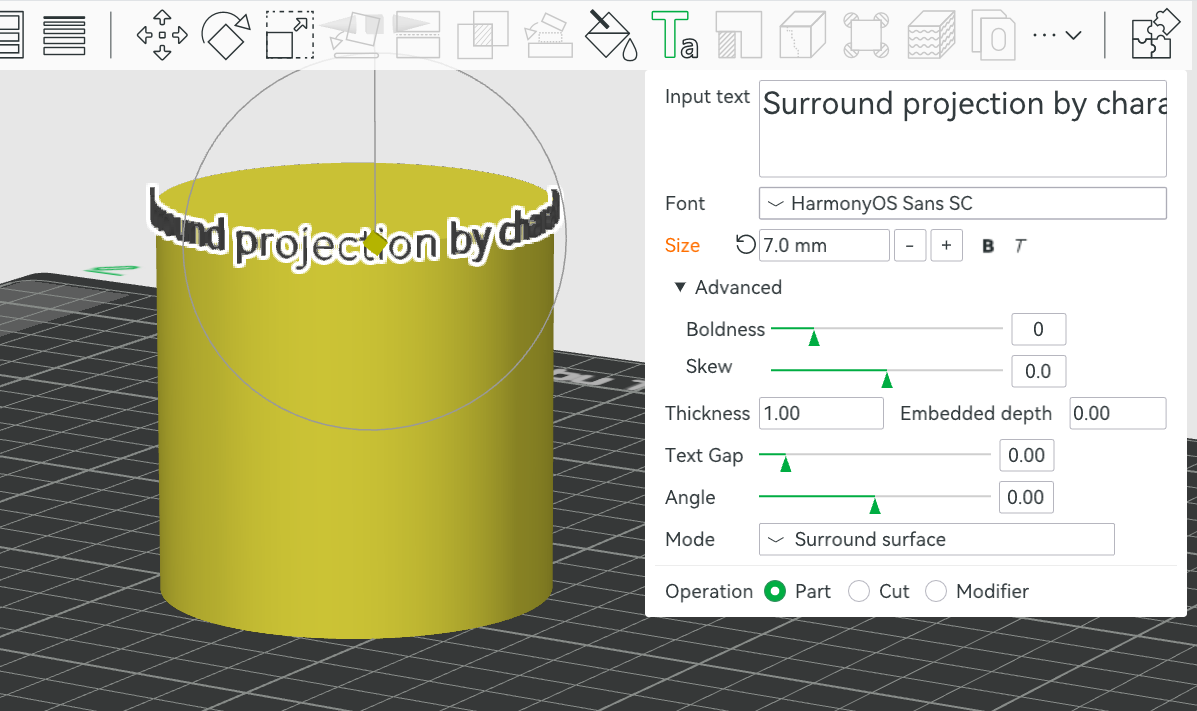This screenshot has height=711, width=1197.
Task: Click the Thickness input field
Action: (821, 413)
